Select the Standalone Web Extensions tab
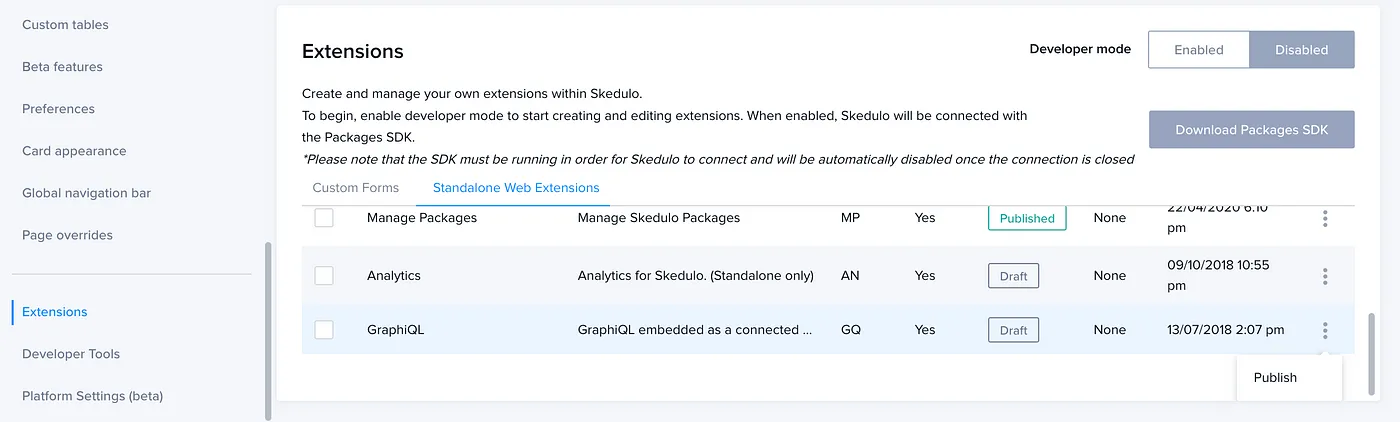Screen dimensions: 1400x422 coord(516,188)
